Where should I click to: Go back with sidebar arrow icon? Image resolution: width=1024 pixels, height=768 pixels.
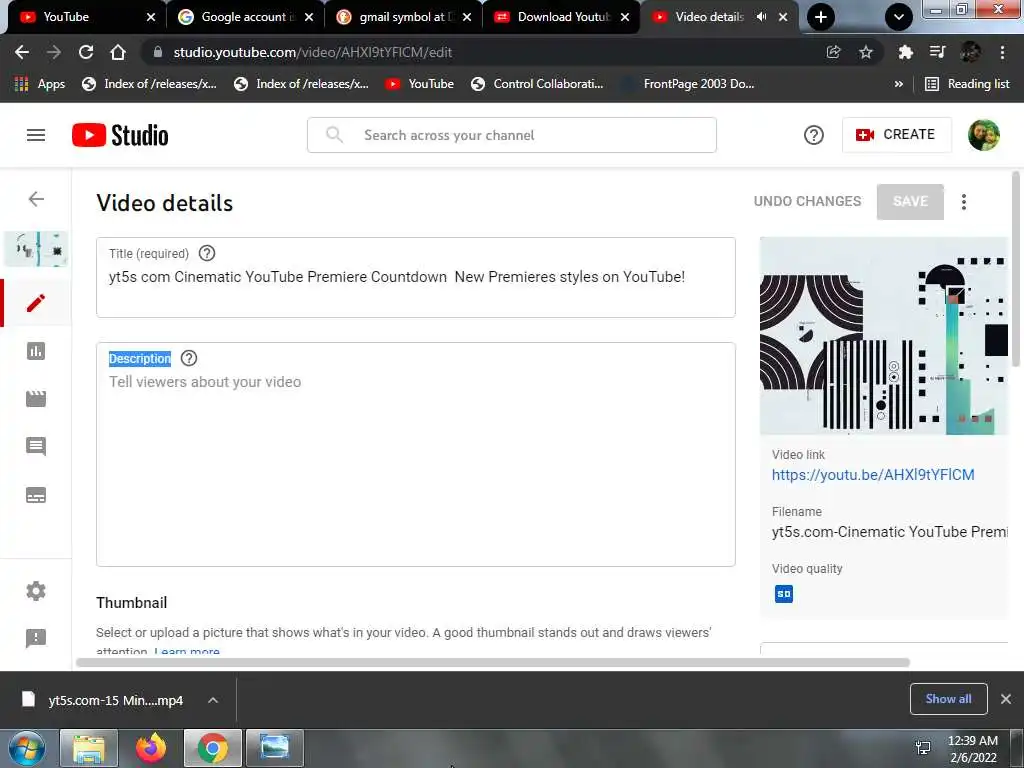36,199
